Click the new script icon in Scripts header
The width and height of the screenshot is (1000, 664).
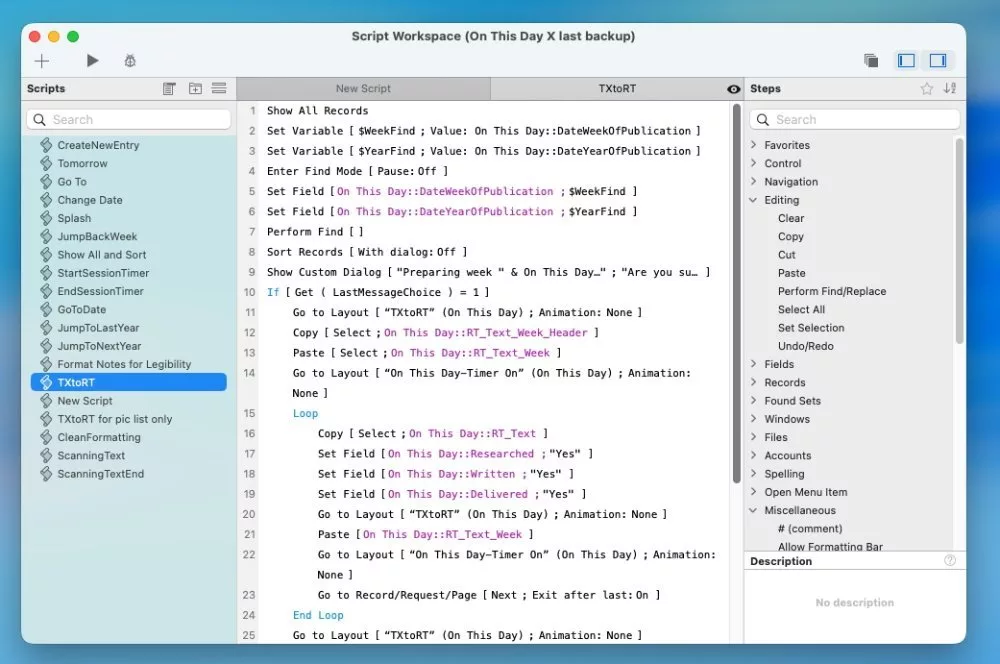[x=169, y=88]
